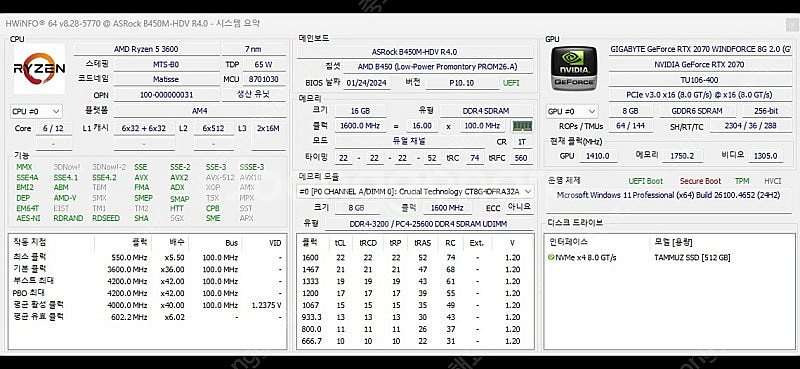
Task: Click the NVIDIA GeForce logo image
Action: (573, 68)
